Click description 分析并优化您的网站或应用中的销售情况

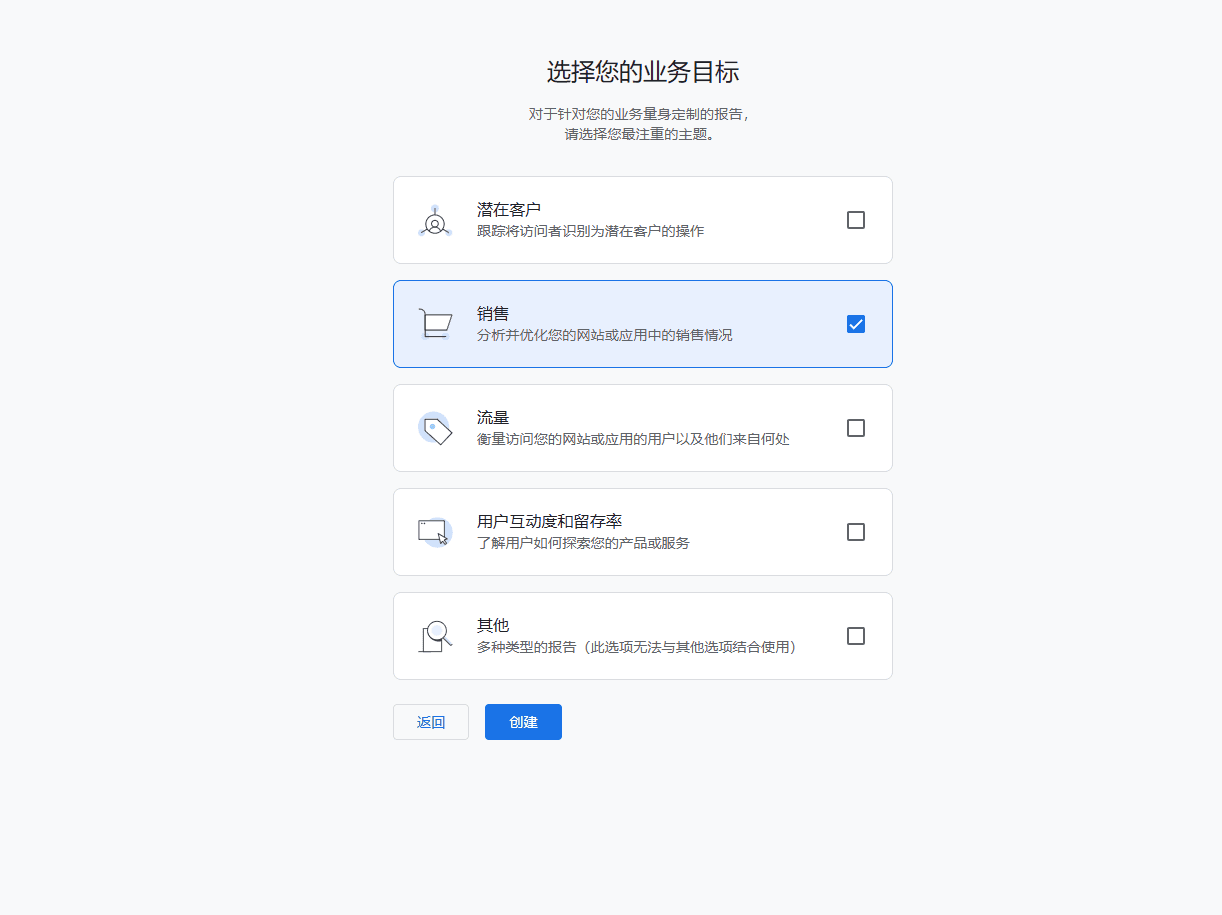pyautogui.click(x=605, y=335)
